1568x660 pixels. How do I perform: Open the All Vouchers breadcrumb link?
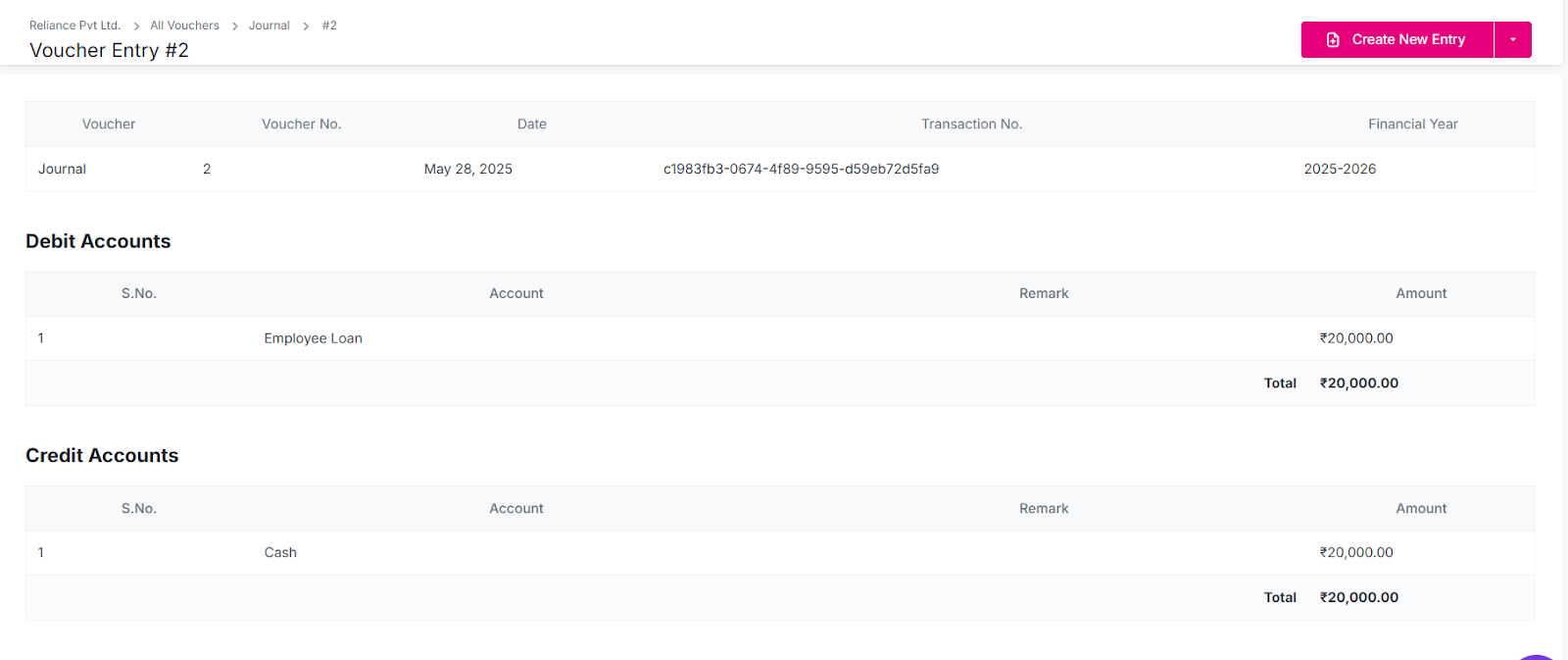point(184,25)
